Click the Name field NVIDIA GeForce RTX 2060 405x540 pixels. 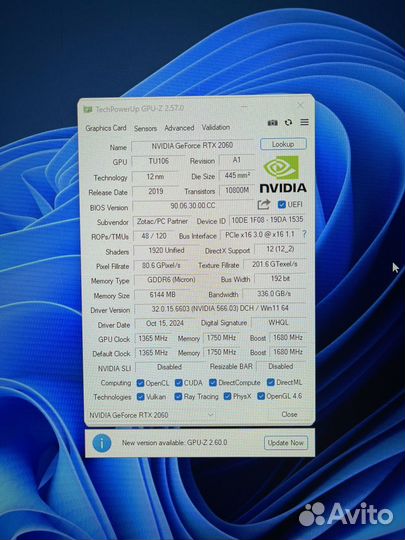click(193, 146)
